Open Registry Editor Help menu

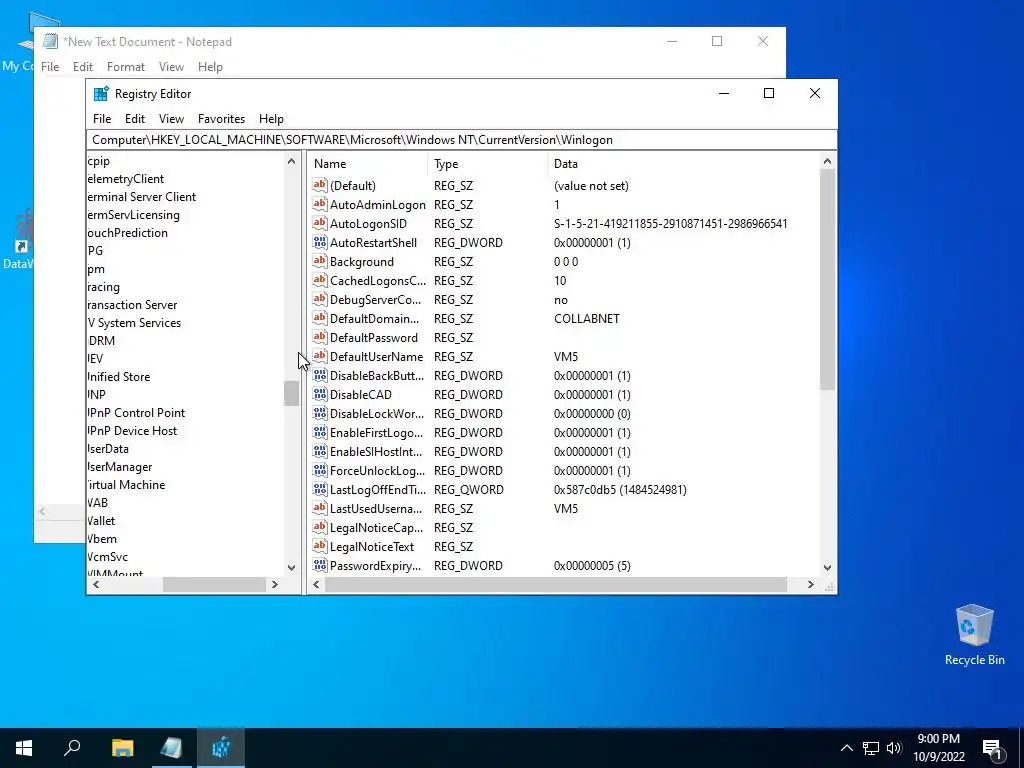coord(271,119)
